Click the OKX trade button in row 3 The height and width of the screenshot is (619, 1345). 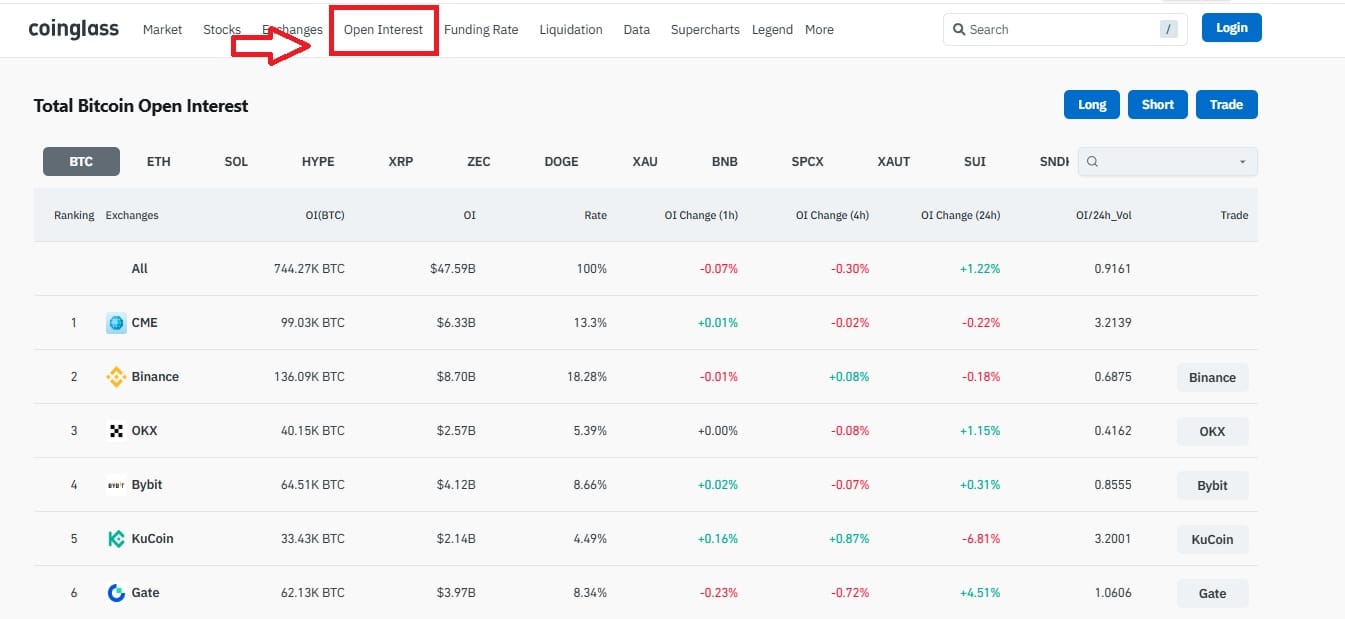point(1212,432)
